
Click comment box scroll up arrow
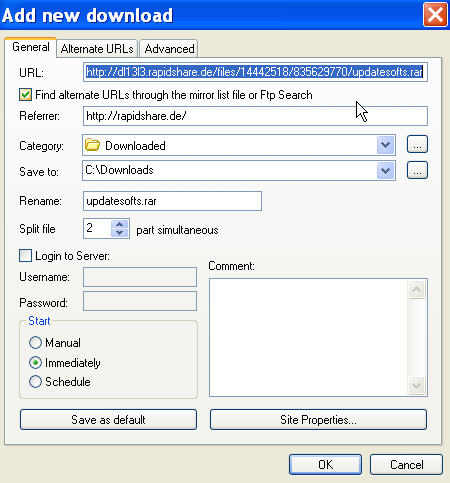pyautogui.click(x=416, y=289)
